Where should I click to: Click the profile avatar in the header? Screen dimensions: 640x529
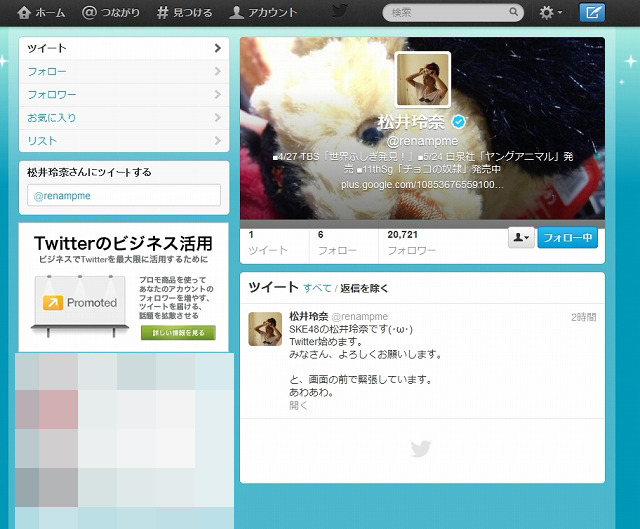tap(422, 80)
